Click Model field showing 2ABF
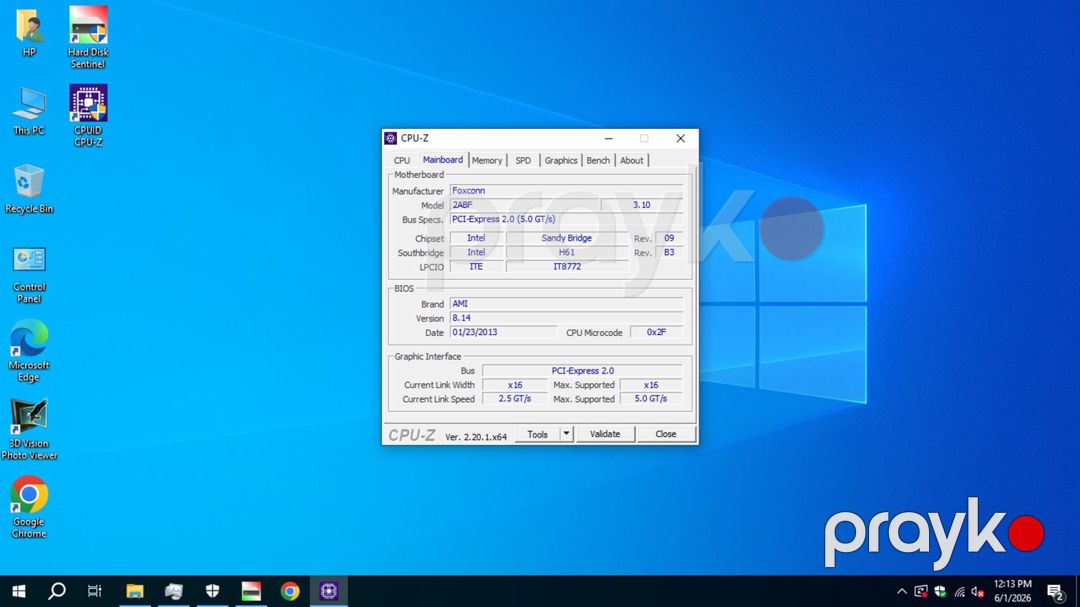1080x607 pixels. [524, 205]
